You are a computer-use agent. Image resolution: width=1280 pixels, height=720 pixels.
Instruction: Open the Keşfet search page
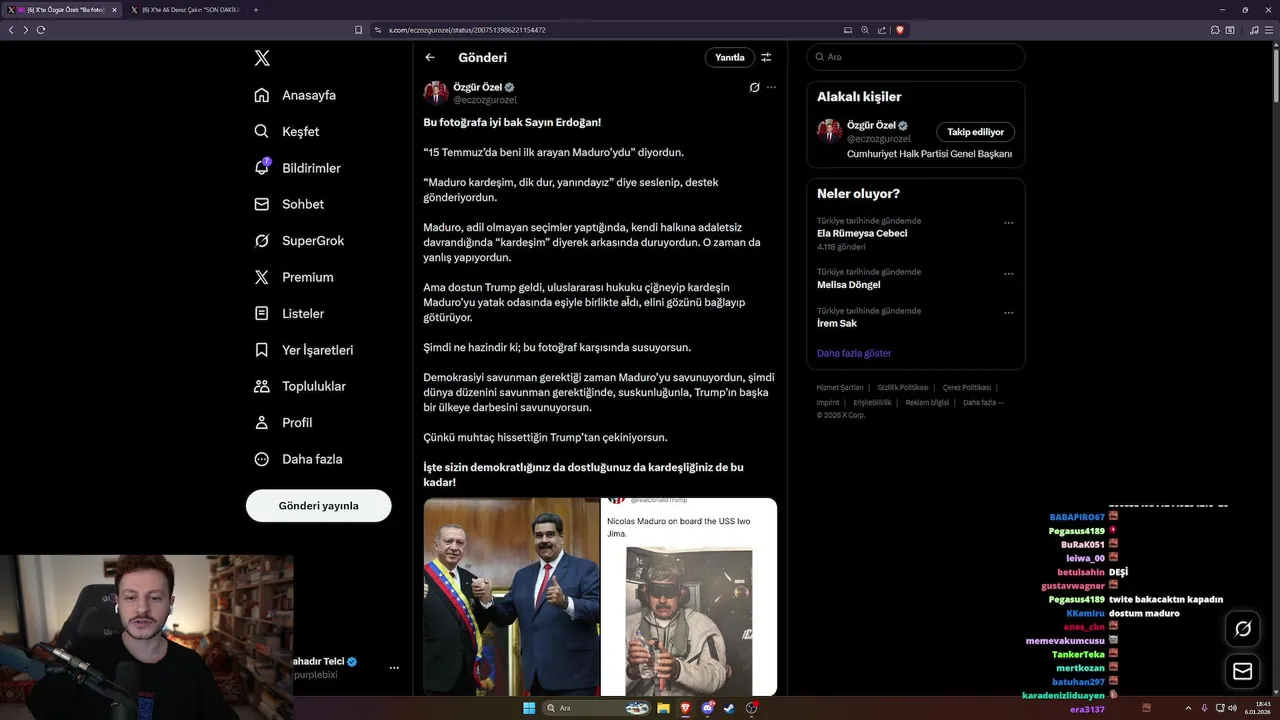(287, 131)
